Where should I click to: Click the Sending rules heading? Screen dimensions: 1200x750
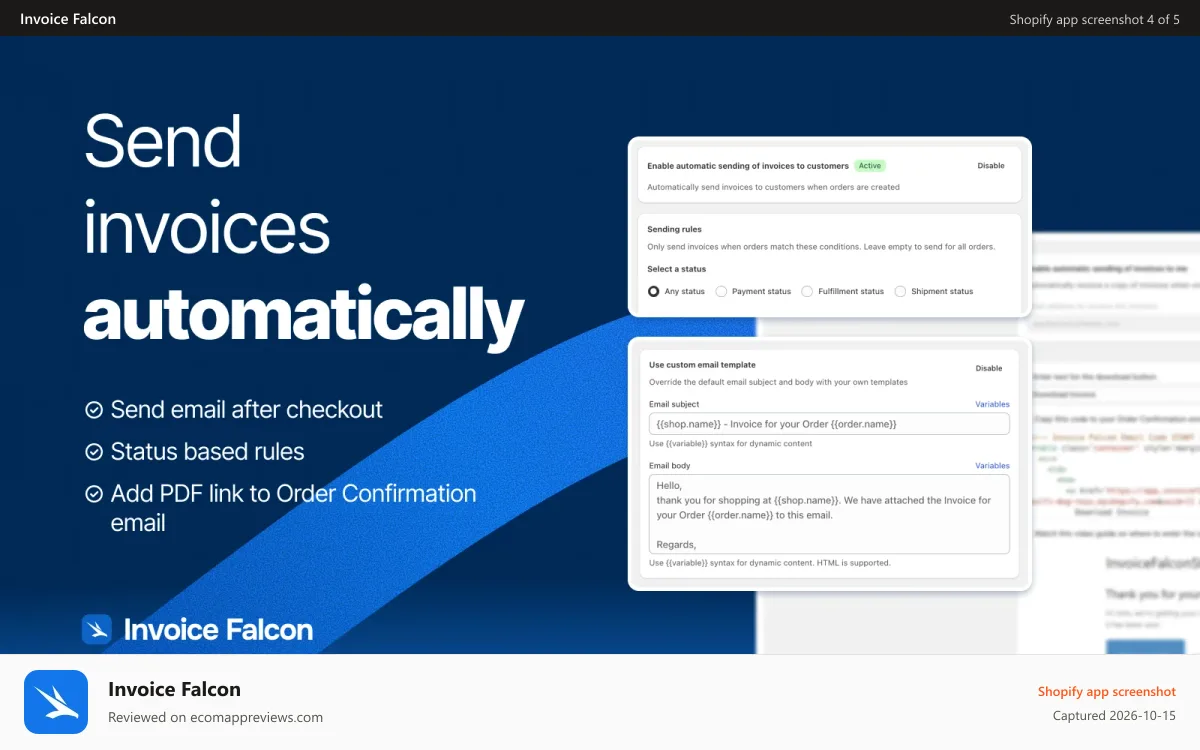point(674,229)
